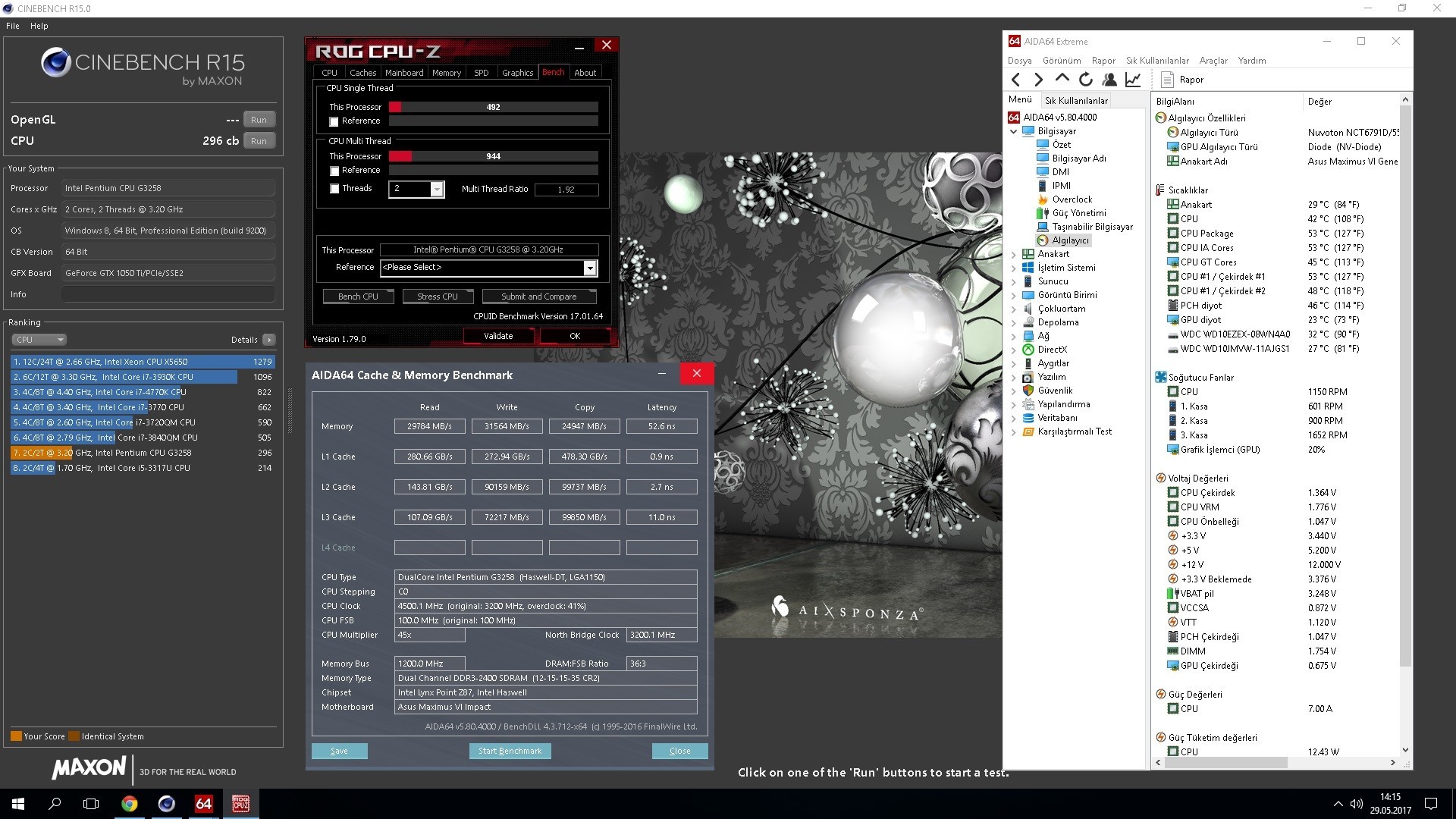Click the AIDA64 refresh icon

1086,80
